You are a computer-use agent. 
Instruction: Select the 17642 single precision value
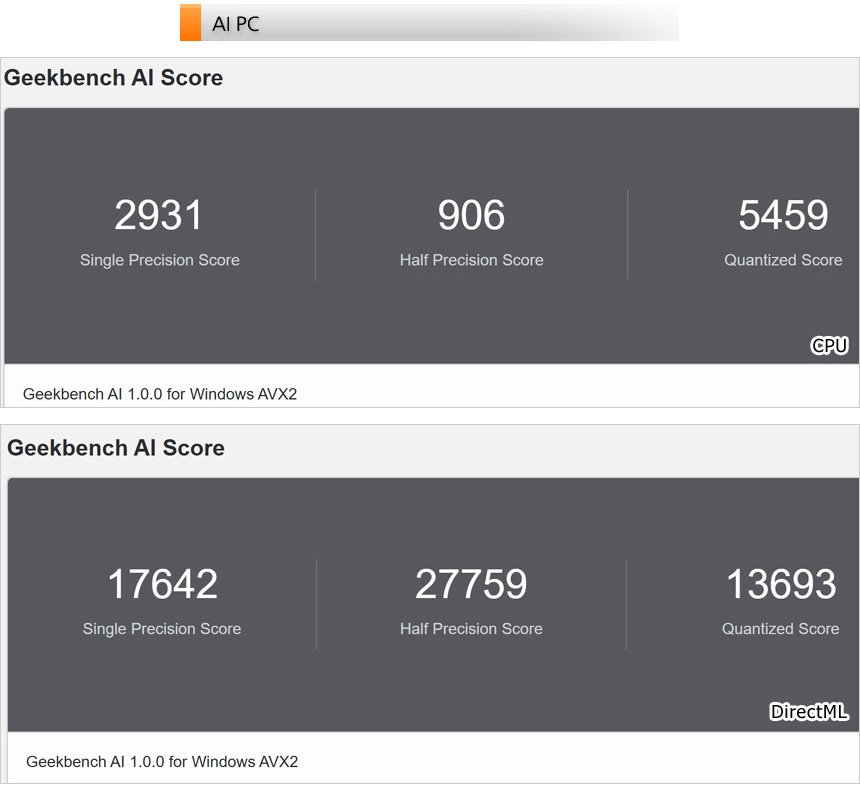tap(162, 584)
